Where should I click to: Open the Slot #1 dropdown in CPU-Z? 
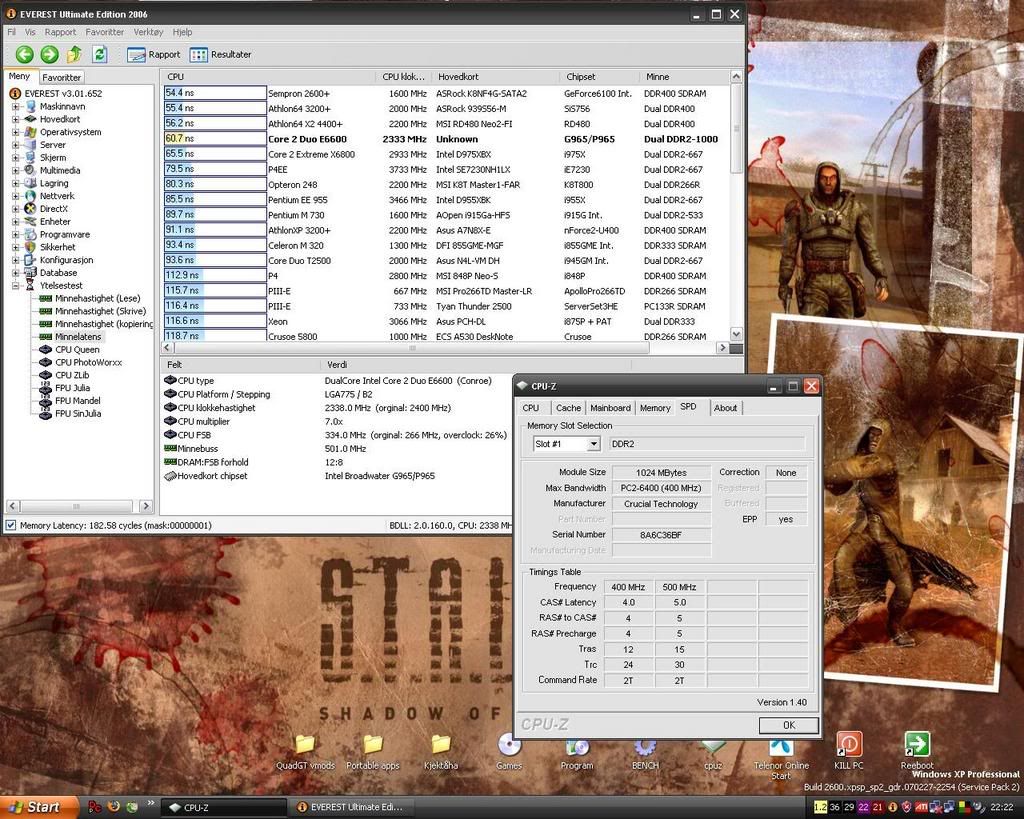click(593, 444)
